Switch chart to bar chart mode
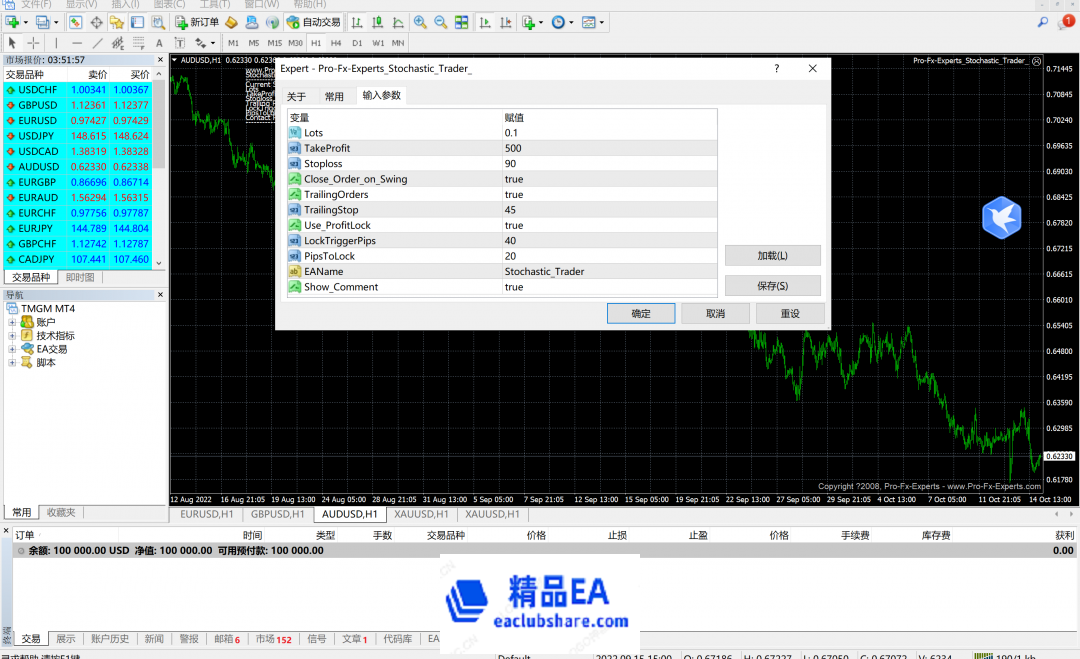Viewport: 1080px width, 659px height. pos(357,22)
